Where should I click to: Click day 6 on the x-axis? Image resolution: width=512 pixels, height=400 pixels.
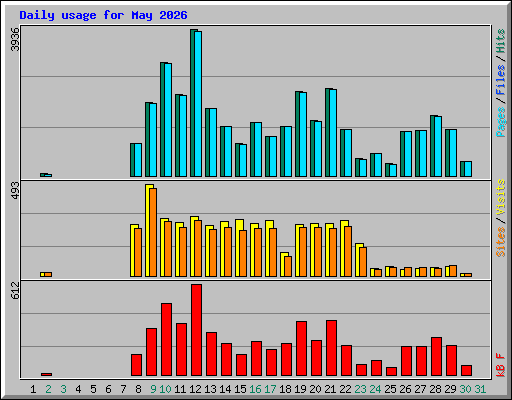108,389
